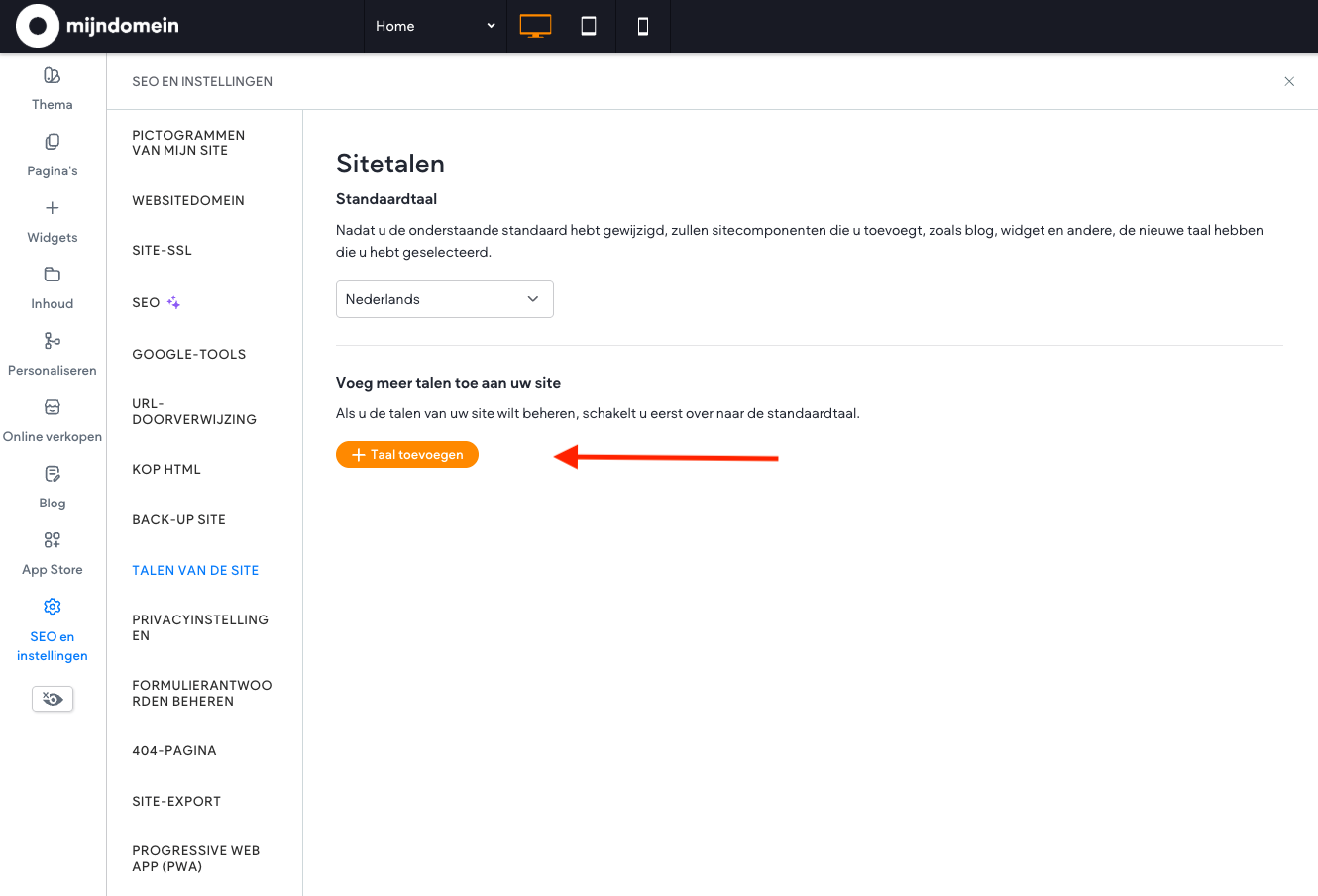
Task: Expand the Nederlands default language dropdown
Action: pos(444,299)
